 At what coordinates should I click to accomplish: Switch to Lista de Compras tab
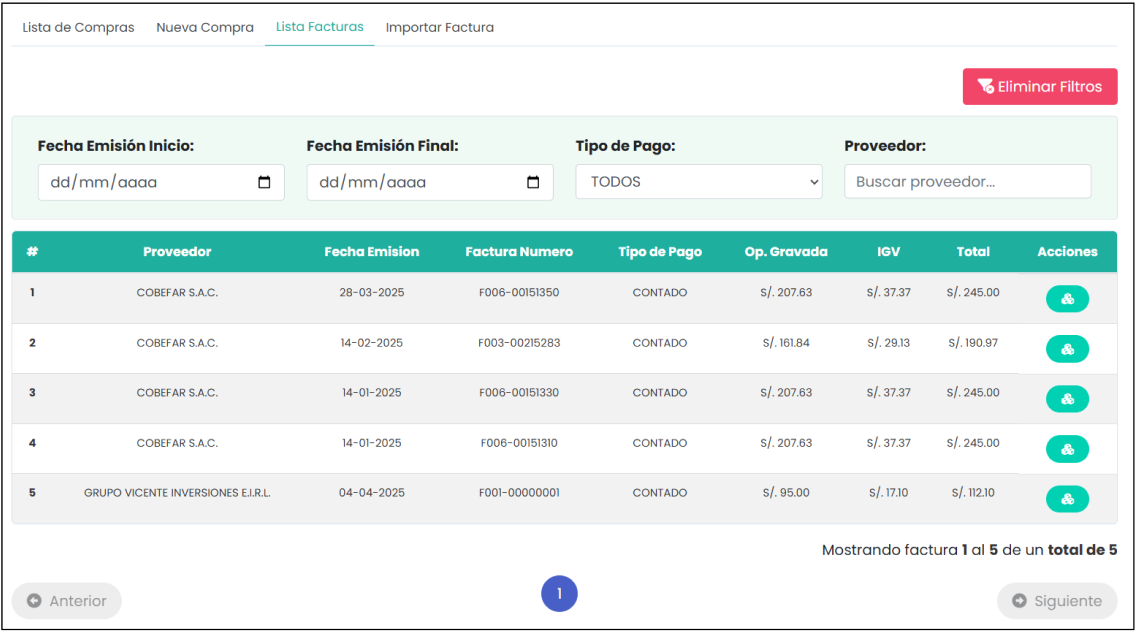pos(78,28)
